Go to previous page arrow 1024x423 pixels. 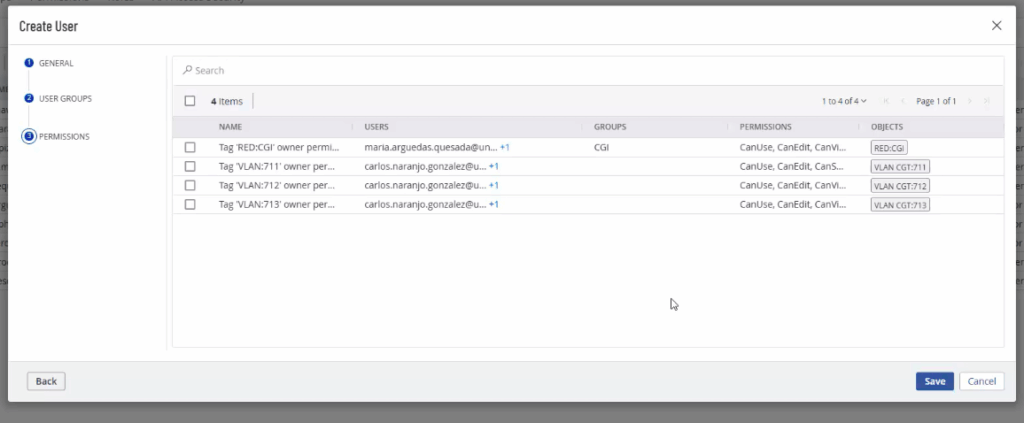(x=902, y=101)
